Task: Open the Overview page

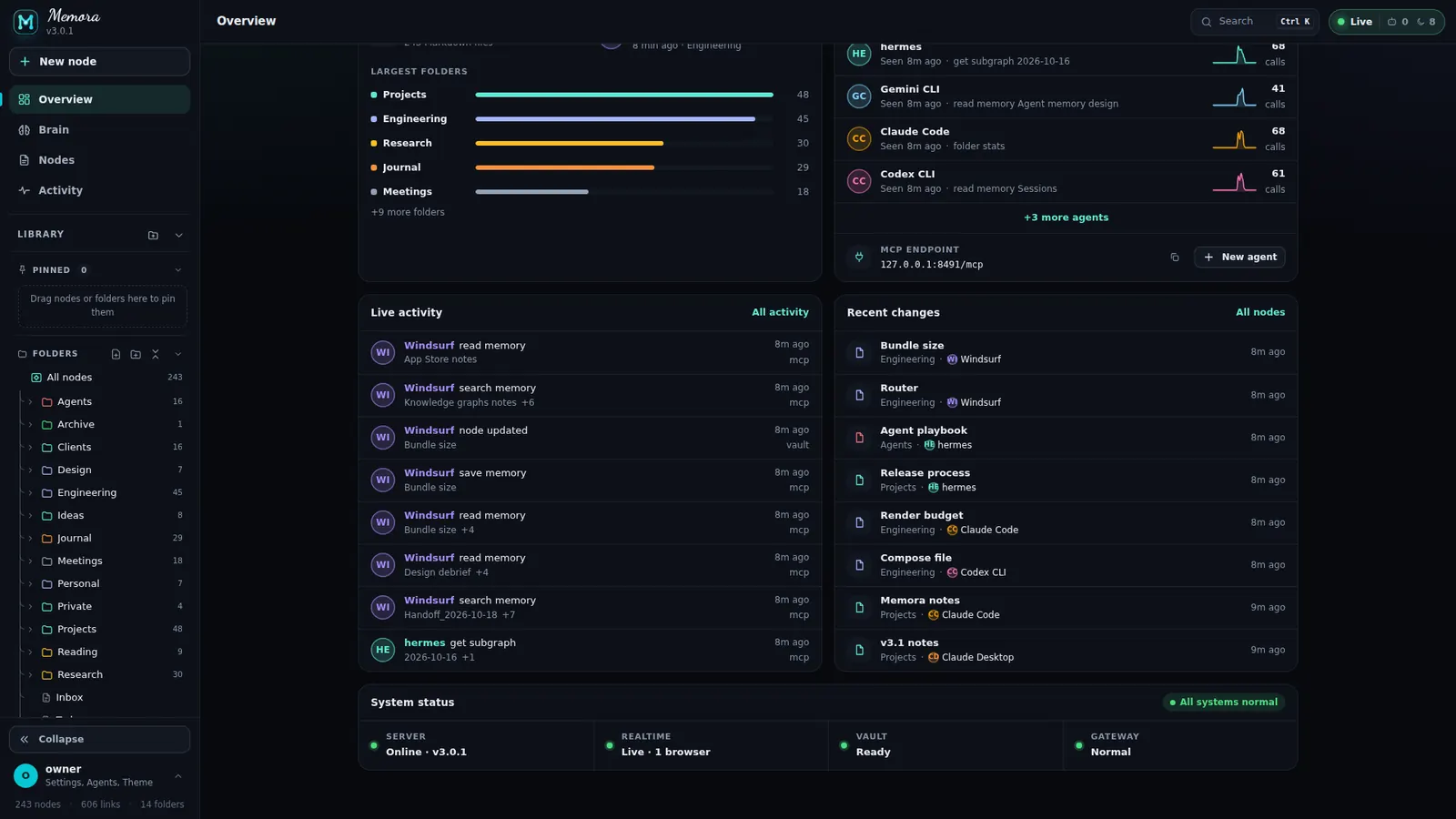Action: (100, 99)
